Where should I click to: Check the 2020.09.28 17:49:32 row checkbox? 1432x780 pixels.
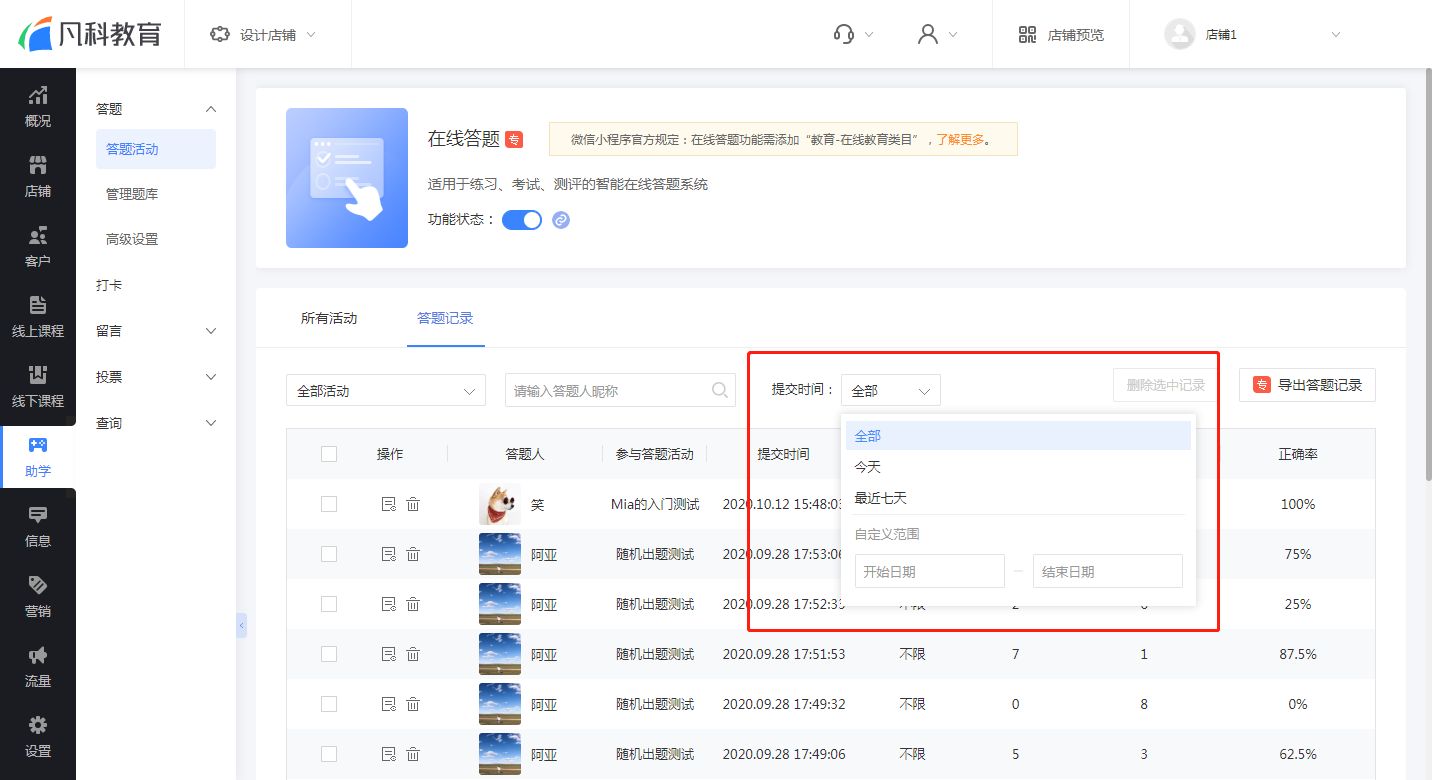[x=329, y=704]
